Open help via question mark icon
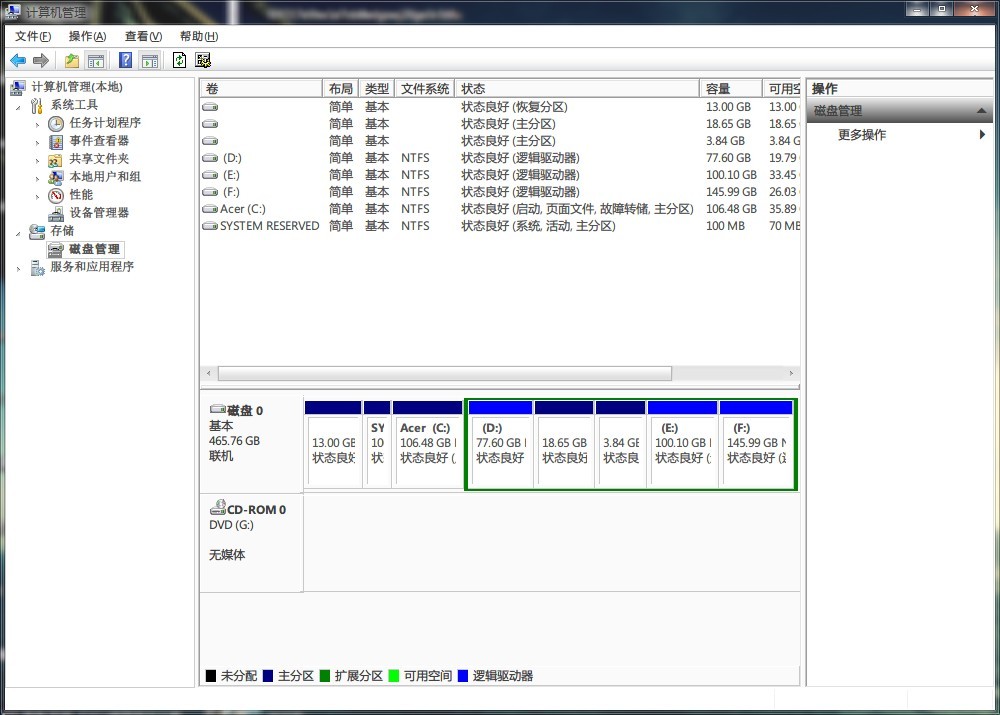This screenshot has width=1000, height=715. pos(126,61)
